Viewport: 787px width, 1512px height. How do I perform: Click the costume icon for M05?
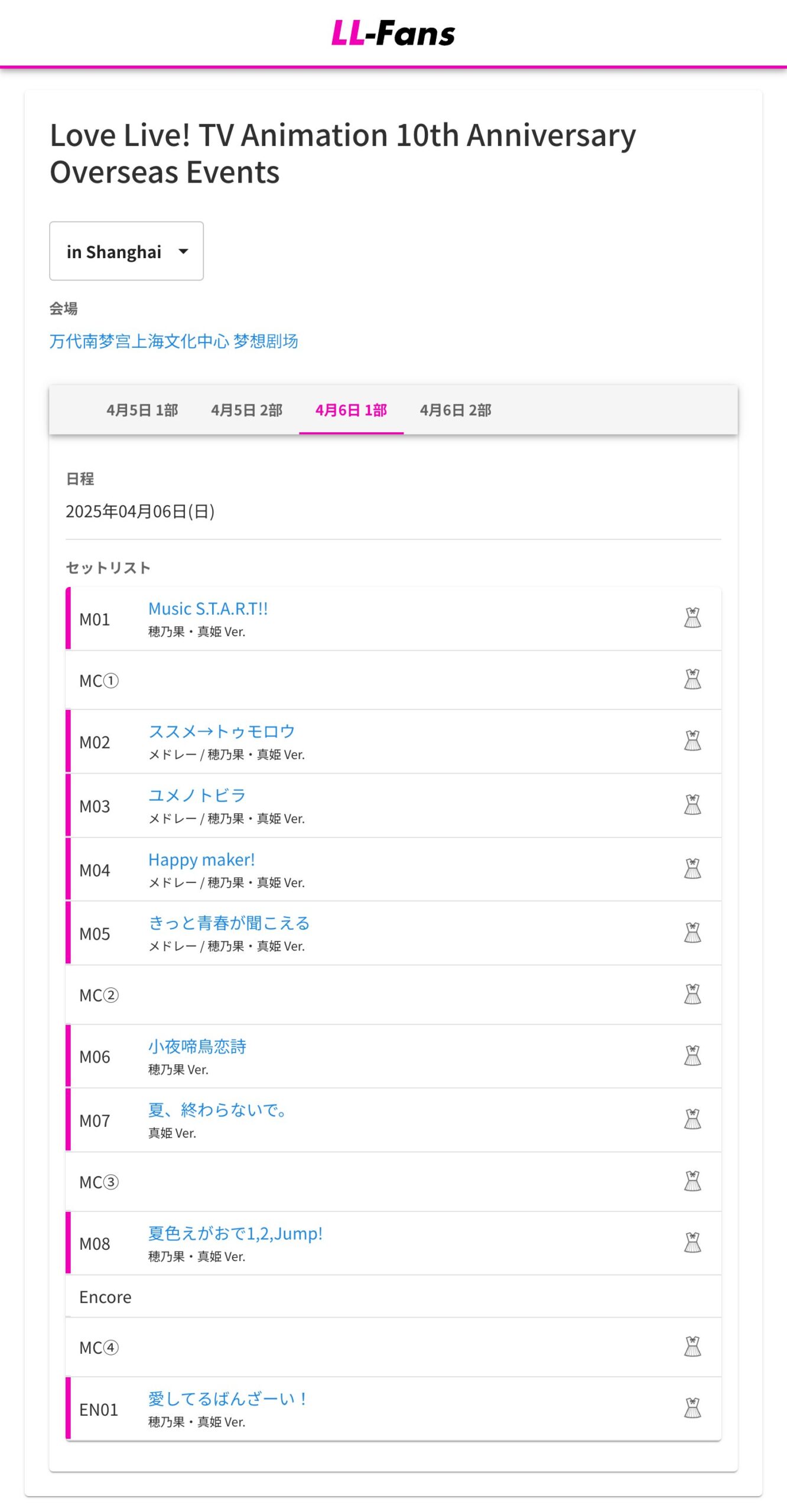pyautogui.click(x=692, y=933)
